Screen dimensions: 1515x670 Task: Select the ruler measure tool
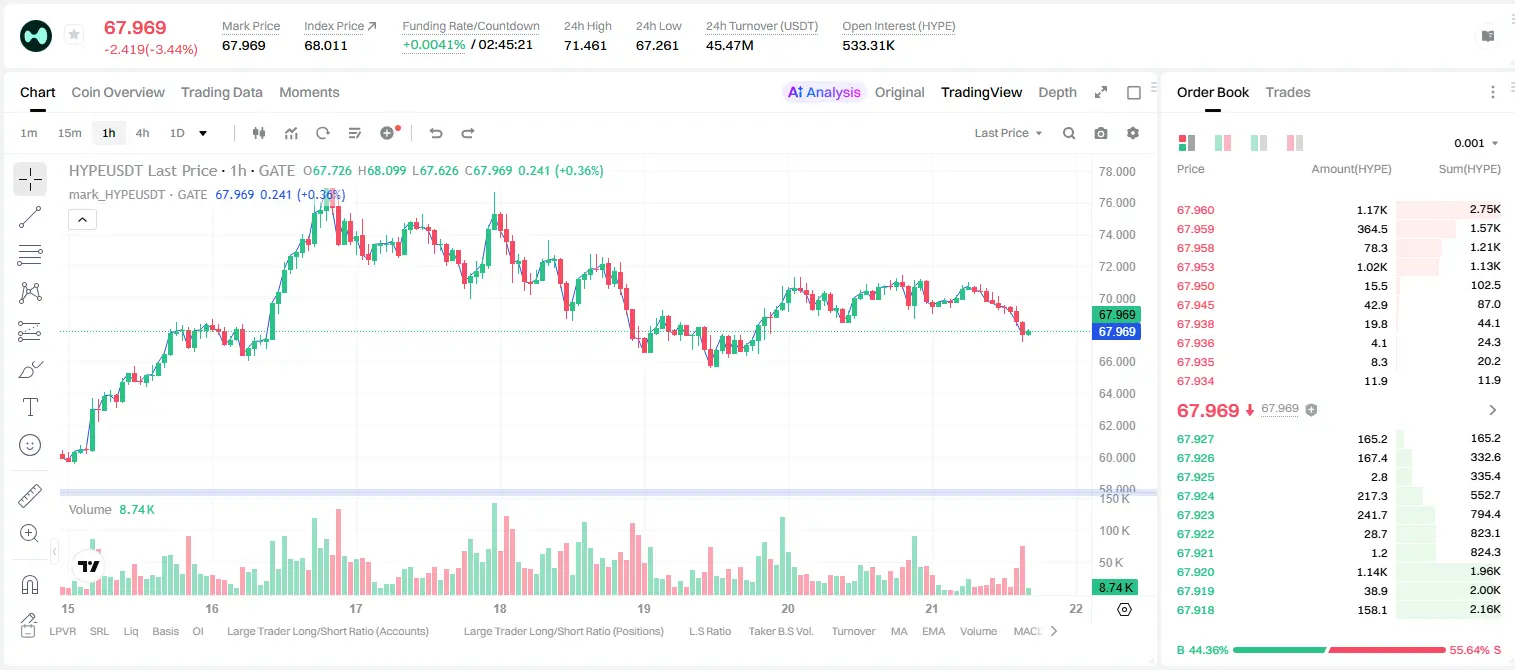[30, 495]
